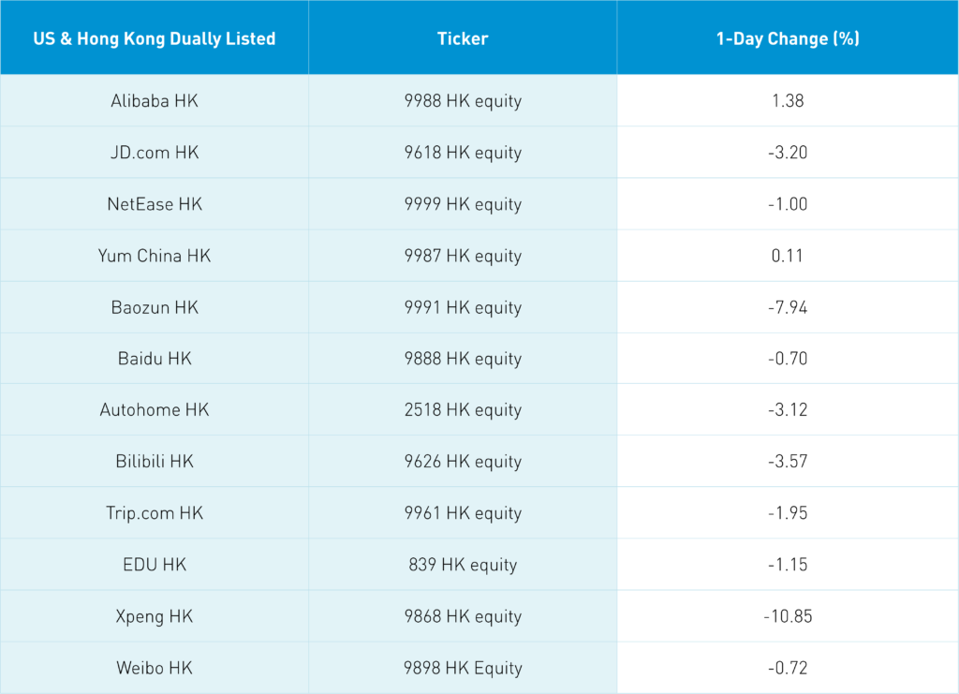This screenshot has width=959, height=694.
Task: Select the '9898 HK Equity' ticker cell
Action: coord(462,668)
